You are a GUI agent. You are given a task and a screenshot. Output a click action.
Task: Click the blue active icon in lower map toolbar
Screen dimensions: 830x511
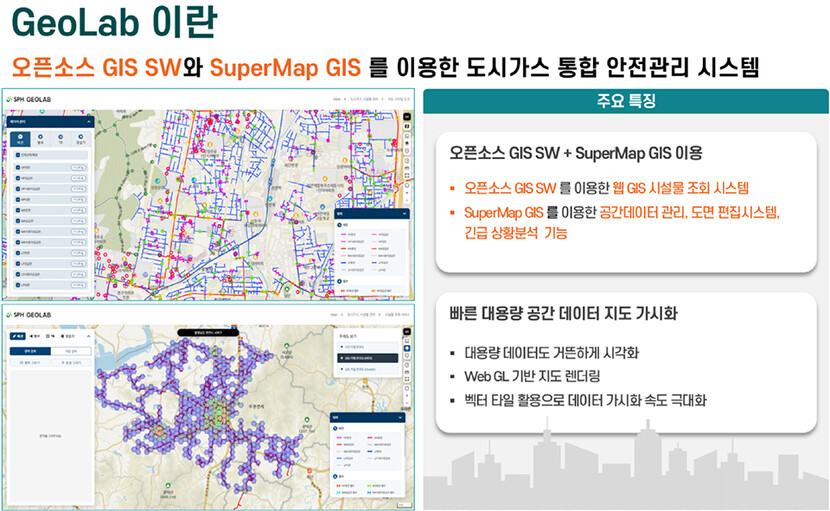click(x=407, y=348)
